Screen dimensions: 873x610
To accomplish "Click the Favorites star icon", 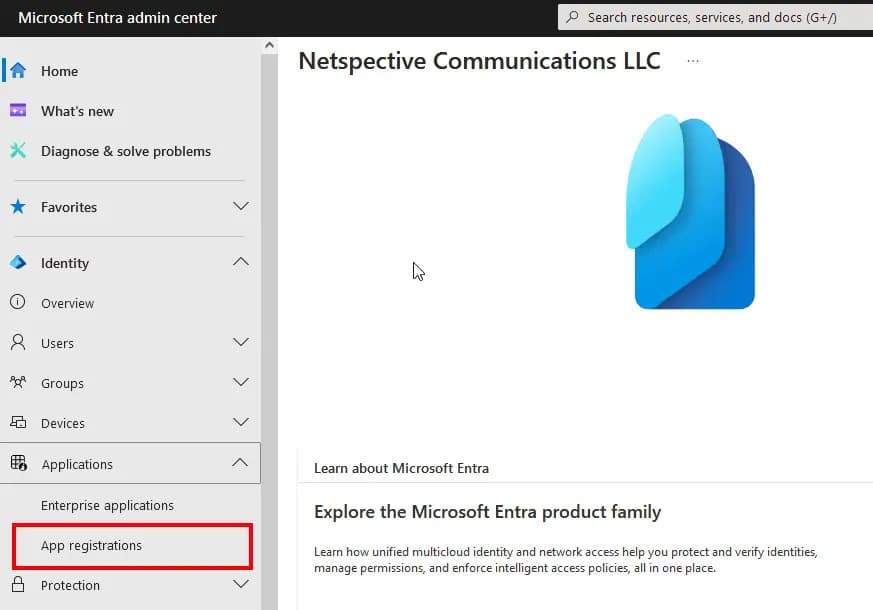I will click(18, 207).
